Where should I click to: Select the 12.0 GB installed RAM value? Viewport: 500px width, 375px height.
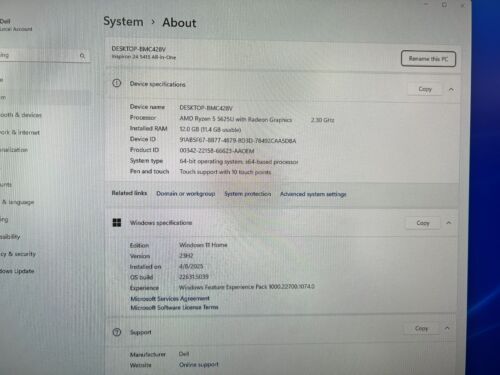(x=210, y=129)
